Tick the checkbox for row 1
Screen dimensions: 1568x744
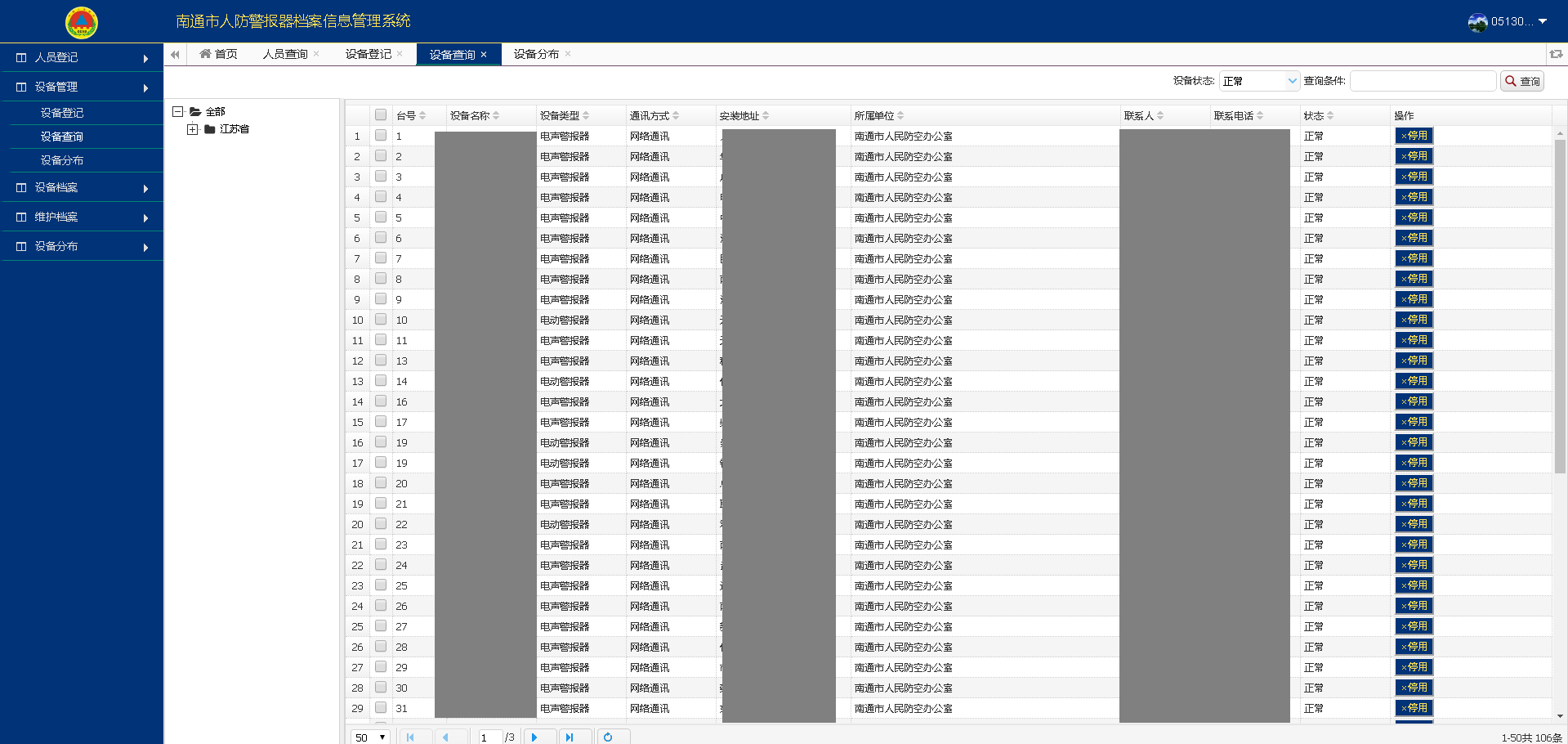tap(381, 136)
